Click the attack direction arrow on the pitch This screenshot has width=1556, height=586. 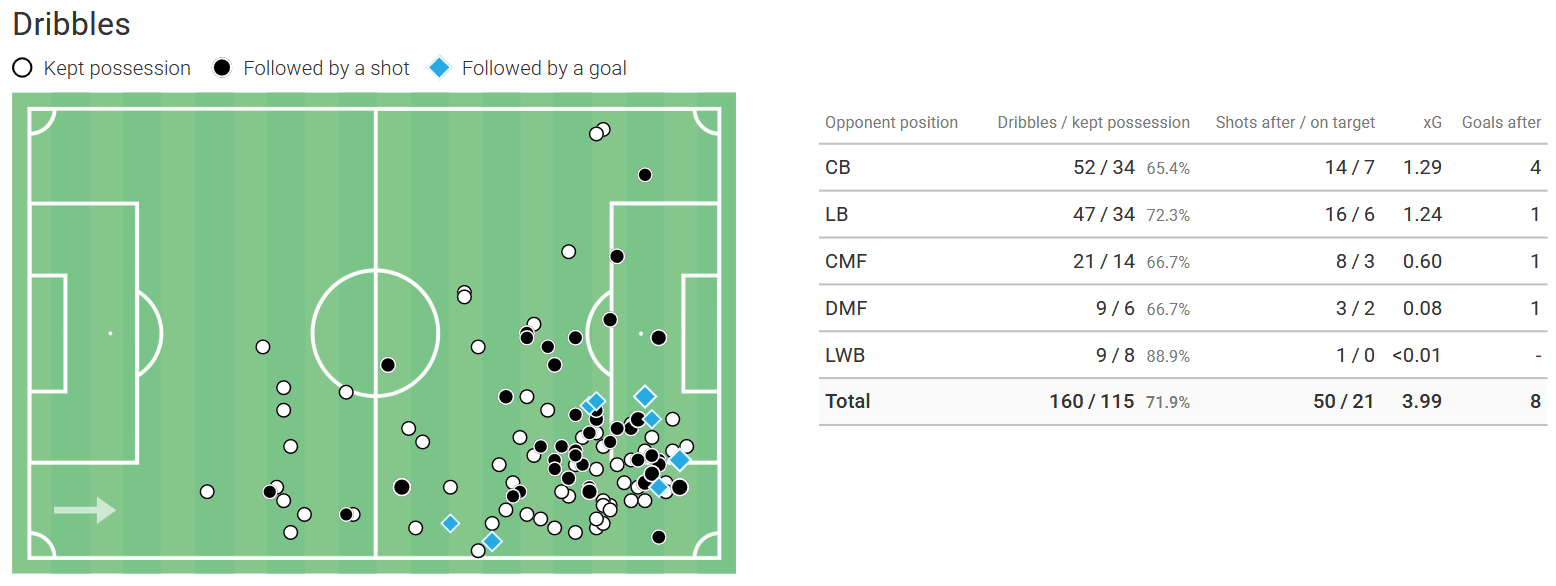[x=85, y=510]
